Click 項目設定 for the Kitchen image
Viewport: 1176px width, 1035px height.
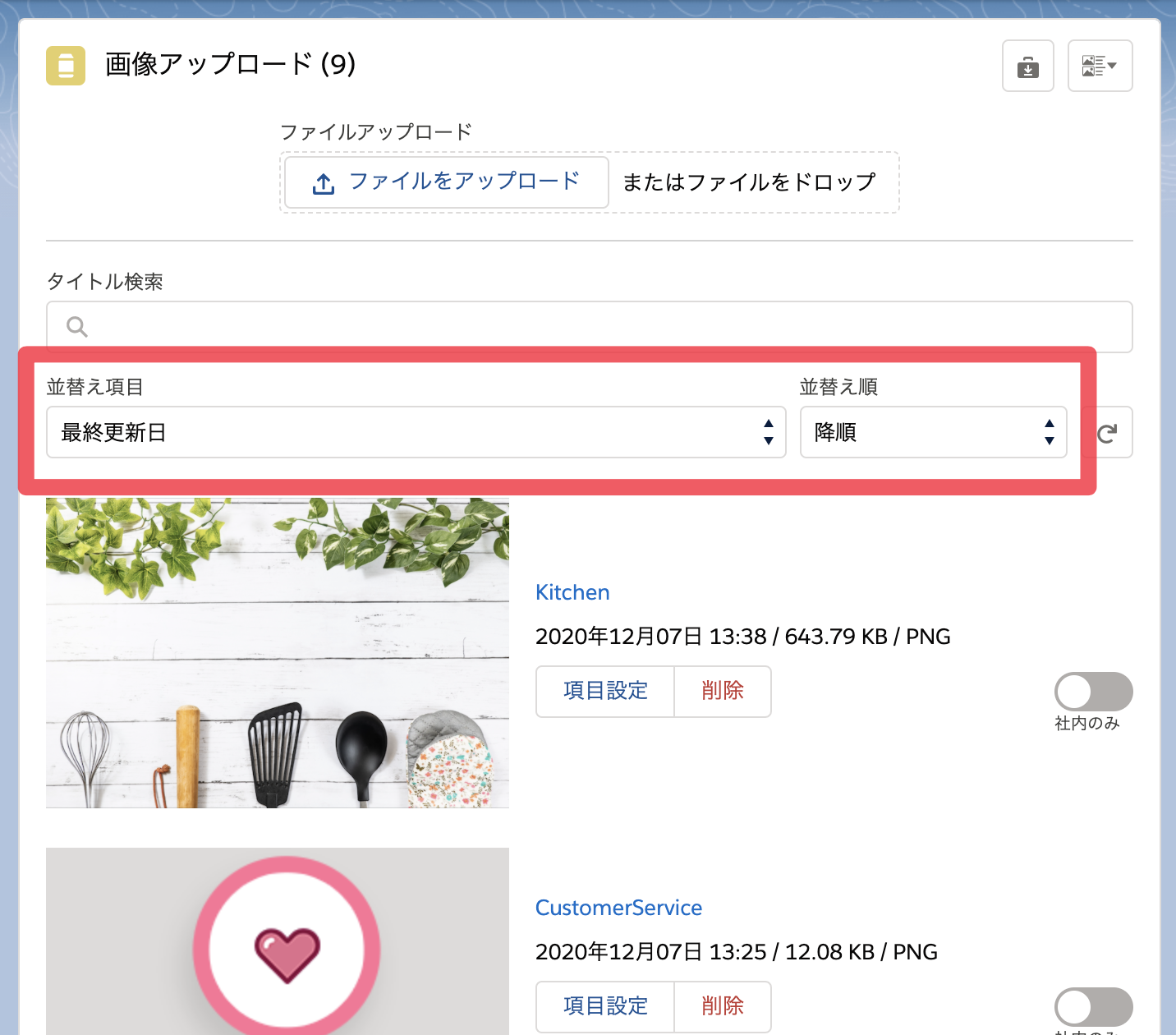pyautogui.click(x=605, y=692)
